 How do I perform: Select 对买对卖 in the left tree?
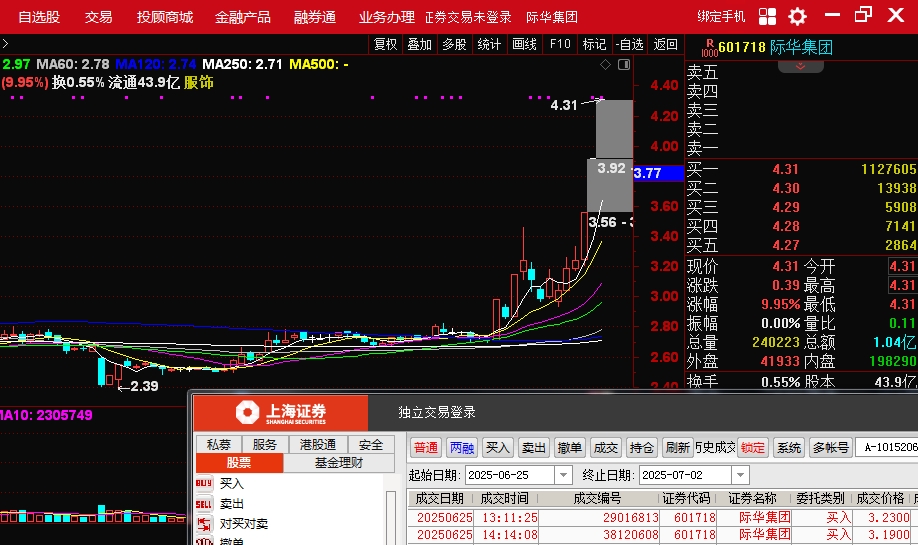coord(244,523)
